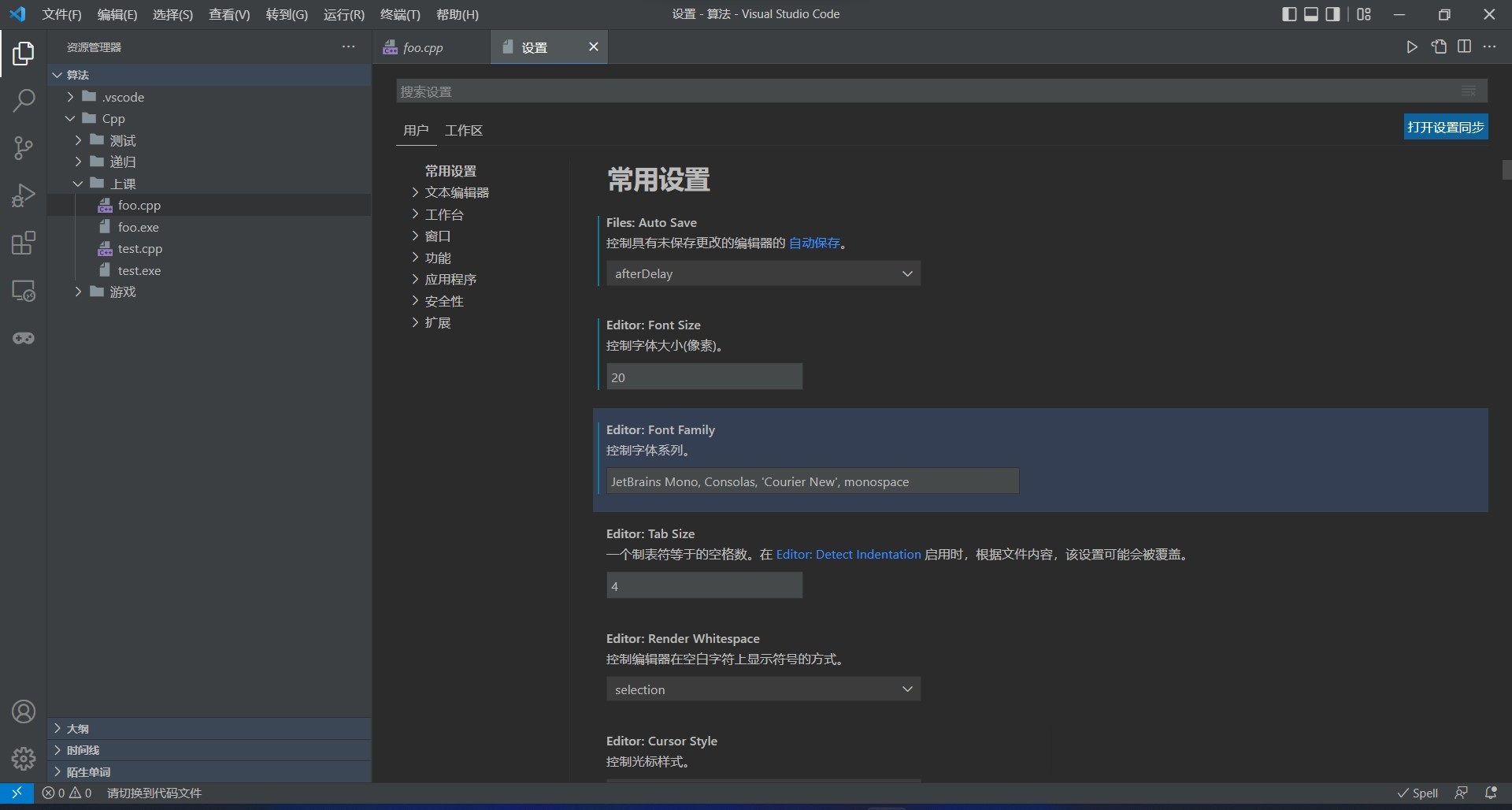Open the Remote Explorer view
The image size is (1512, 810).
pos(23,291)
